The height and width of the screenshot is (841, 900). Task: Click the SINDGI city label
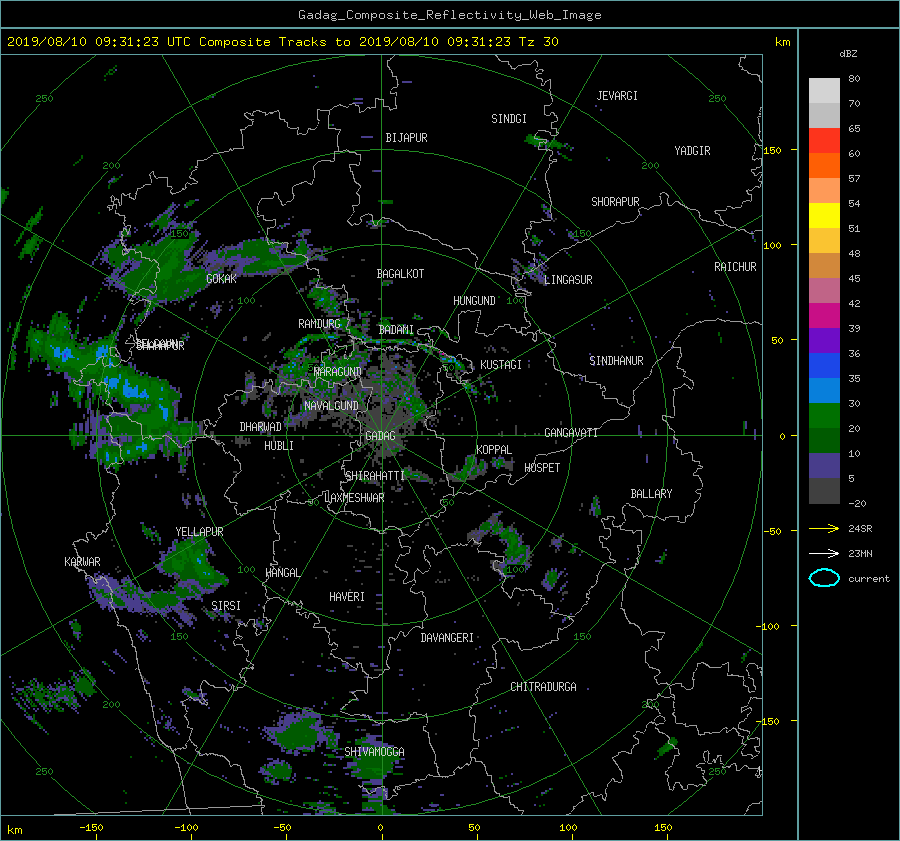509,119
